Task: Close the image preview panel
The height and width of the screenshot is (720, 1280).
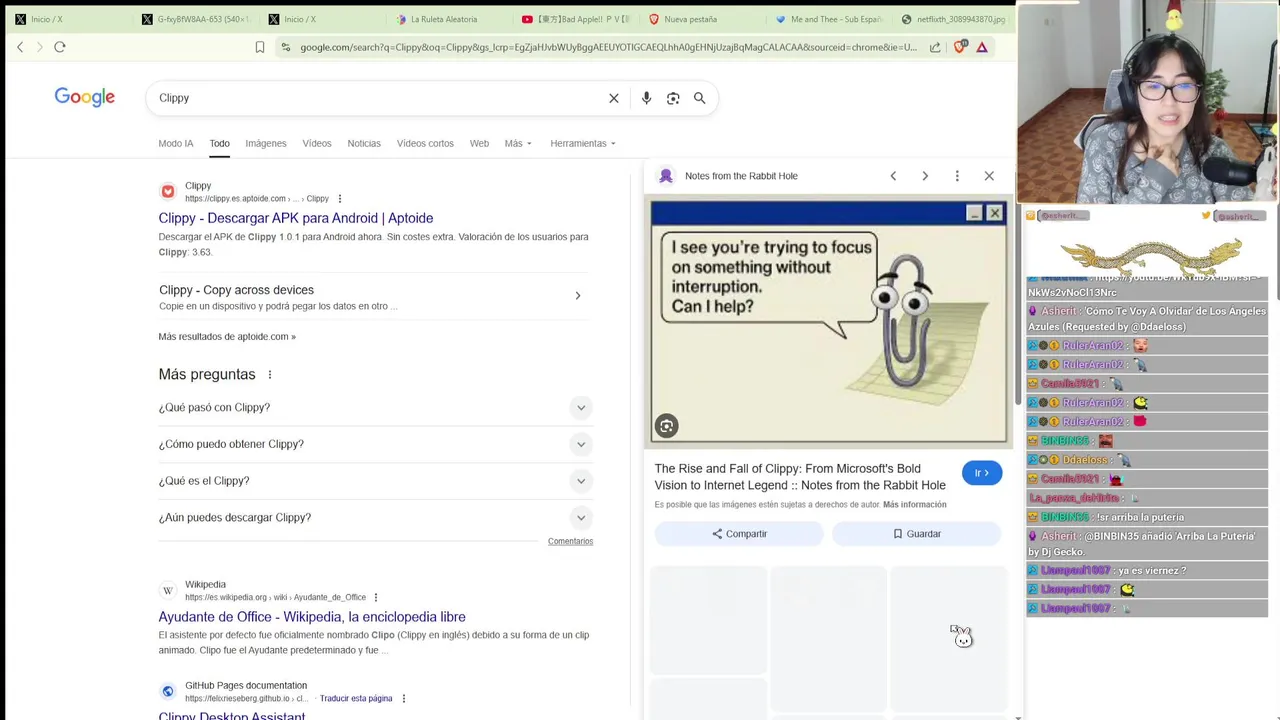Action: 989,176
